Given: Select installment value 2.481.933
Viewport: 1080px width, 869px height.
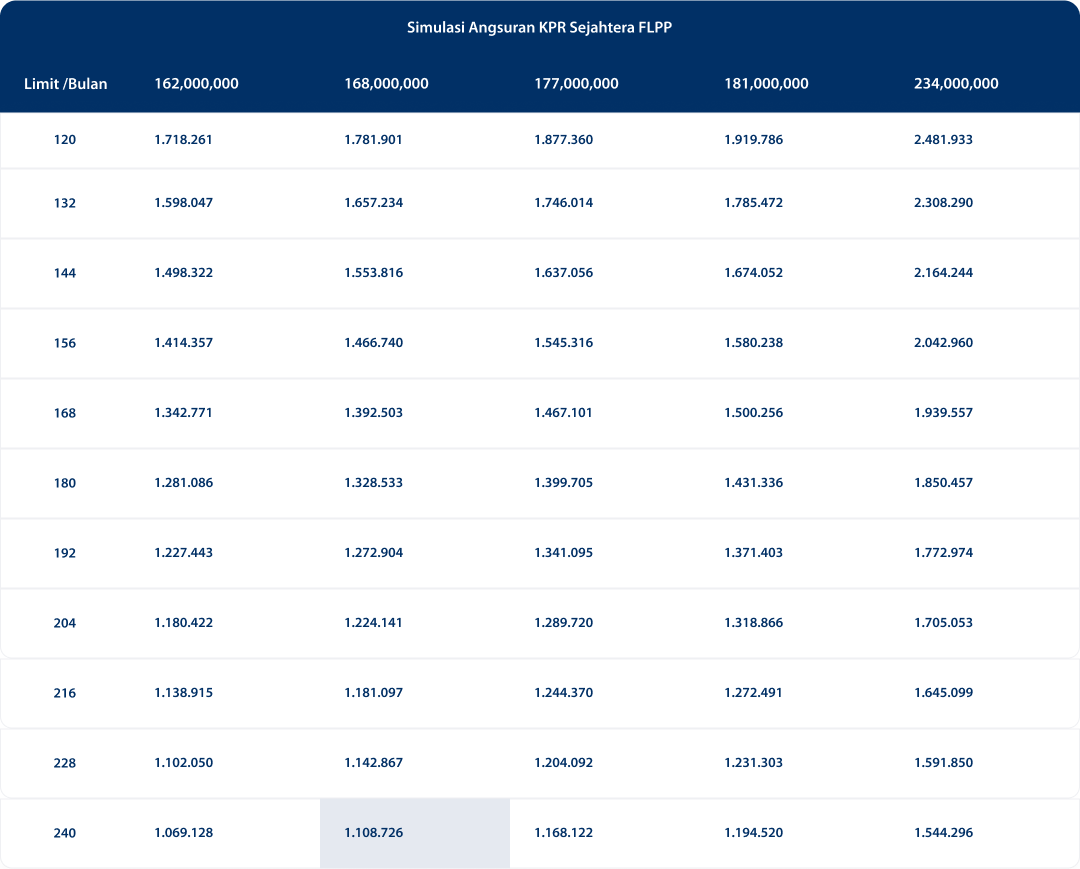Looking at the screenshot, I should [x=944, y=140].
